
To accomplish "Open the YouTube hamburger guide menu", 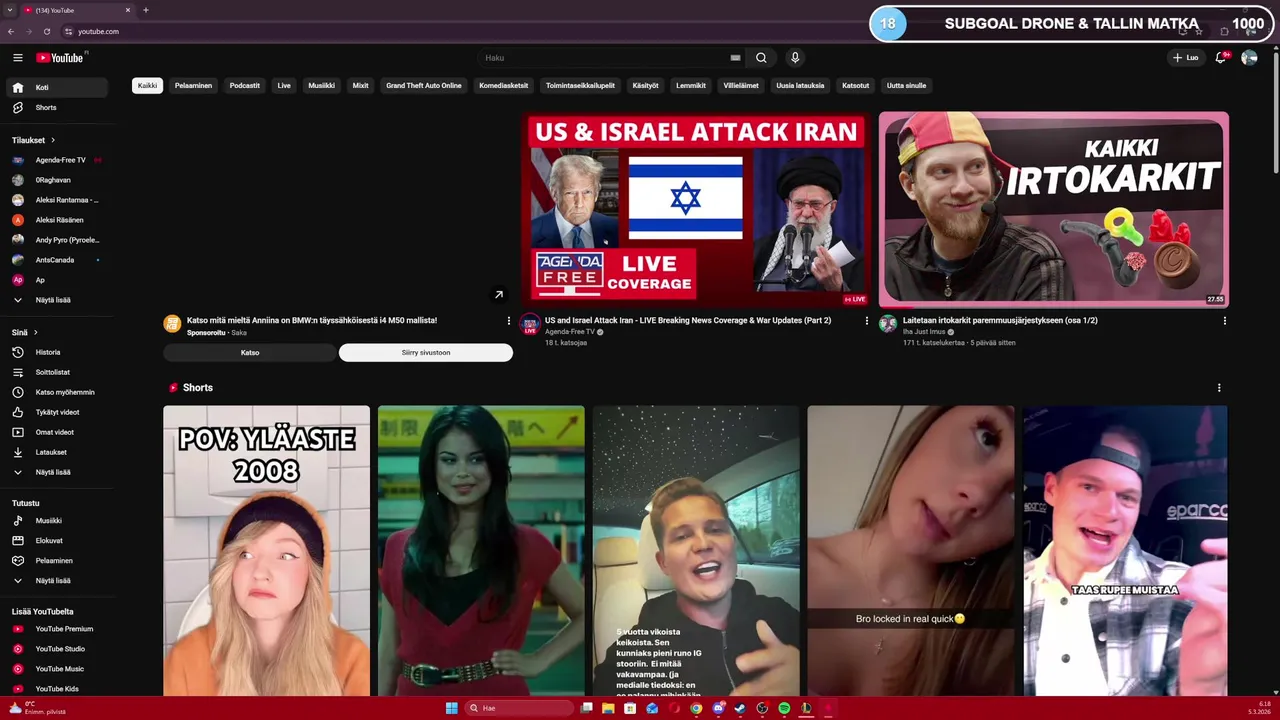I will (x=17, y=58).
